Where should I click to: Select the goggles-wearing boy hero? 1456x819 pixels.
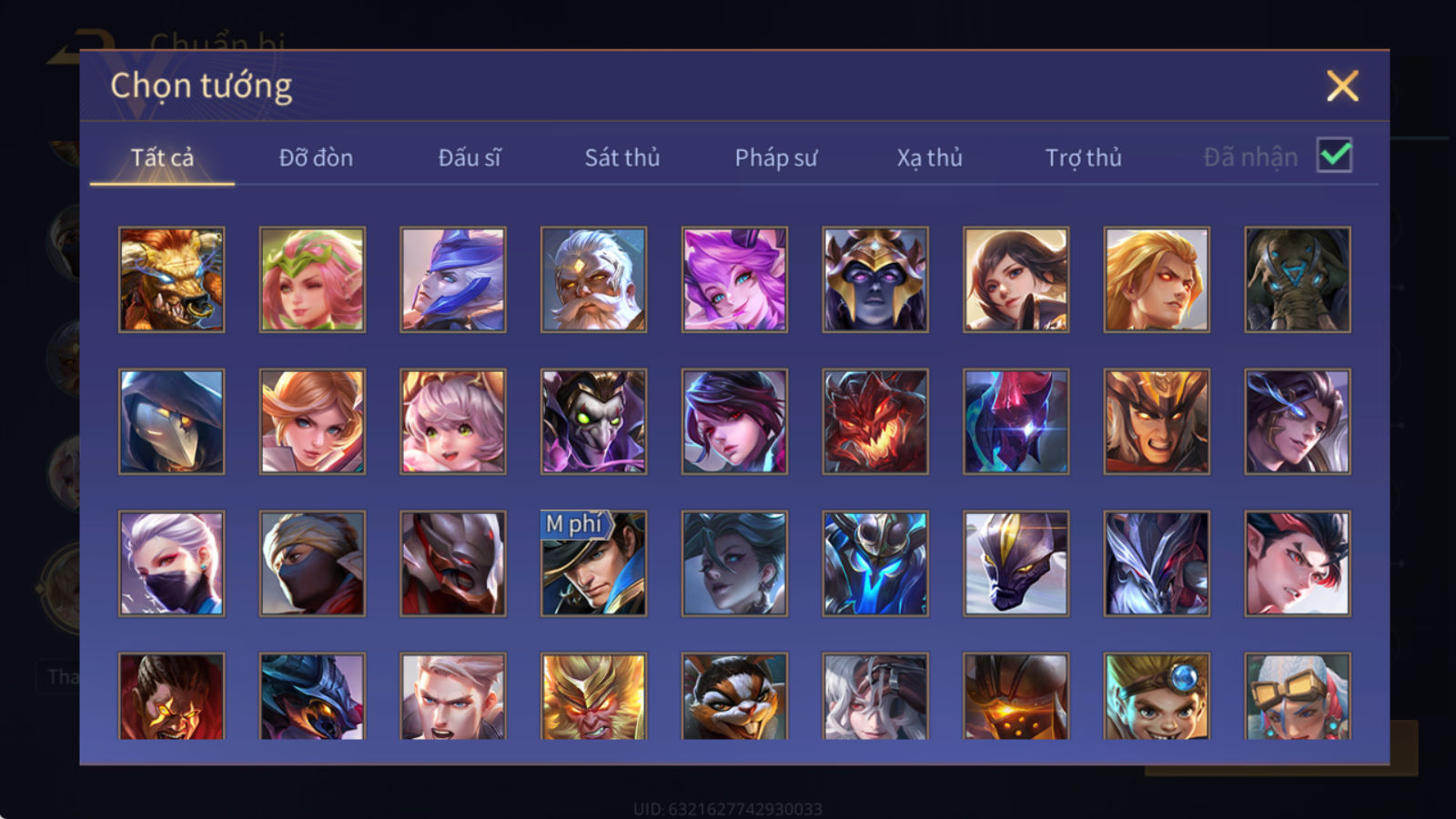click(1157, 696)
